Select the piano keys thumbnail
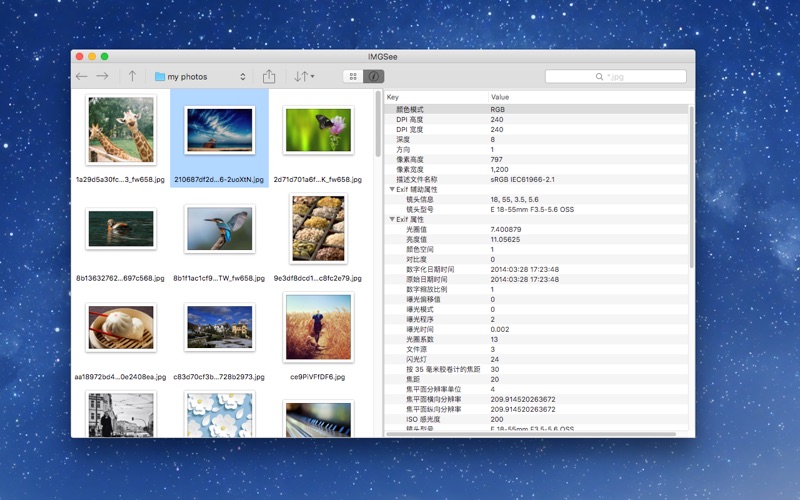800x500 pixels. [318, 418]
